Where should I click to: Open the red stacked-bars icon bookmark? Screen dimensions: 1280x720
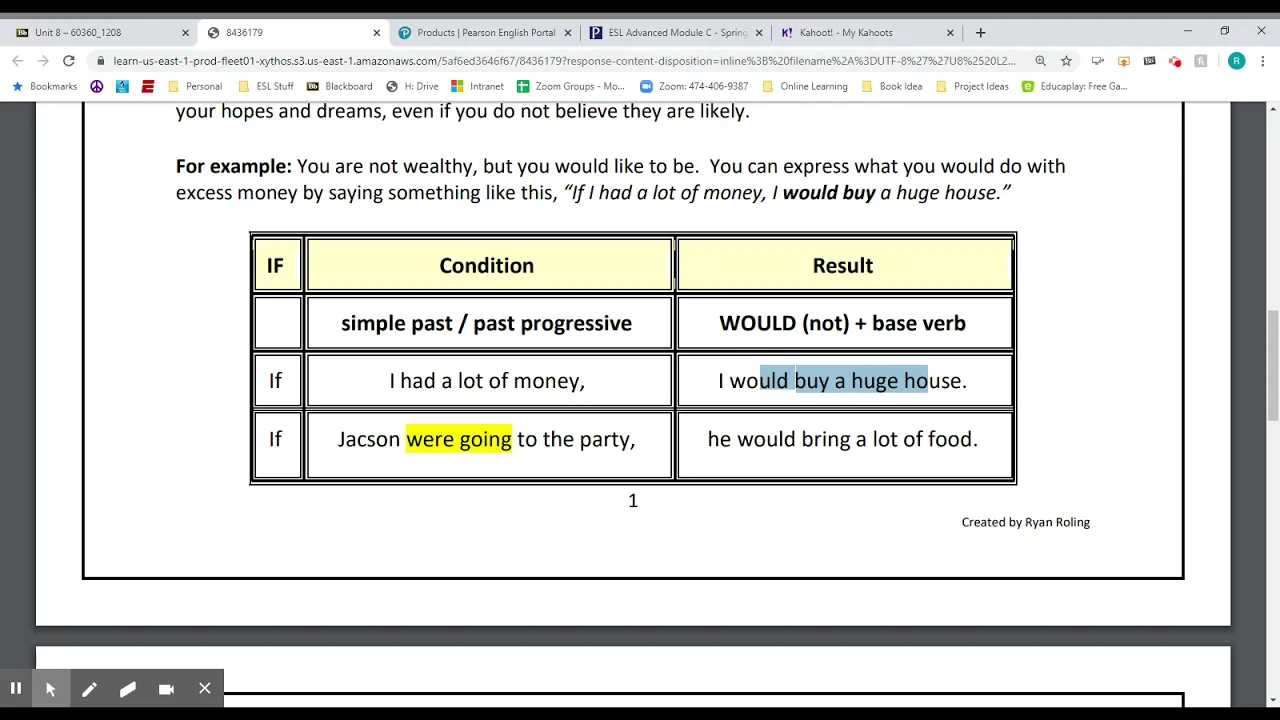pyautogui.click(x=148, y=87)
